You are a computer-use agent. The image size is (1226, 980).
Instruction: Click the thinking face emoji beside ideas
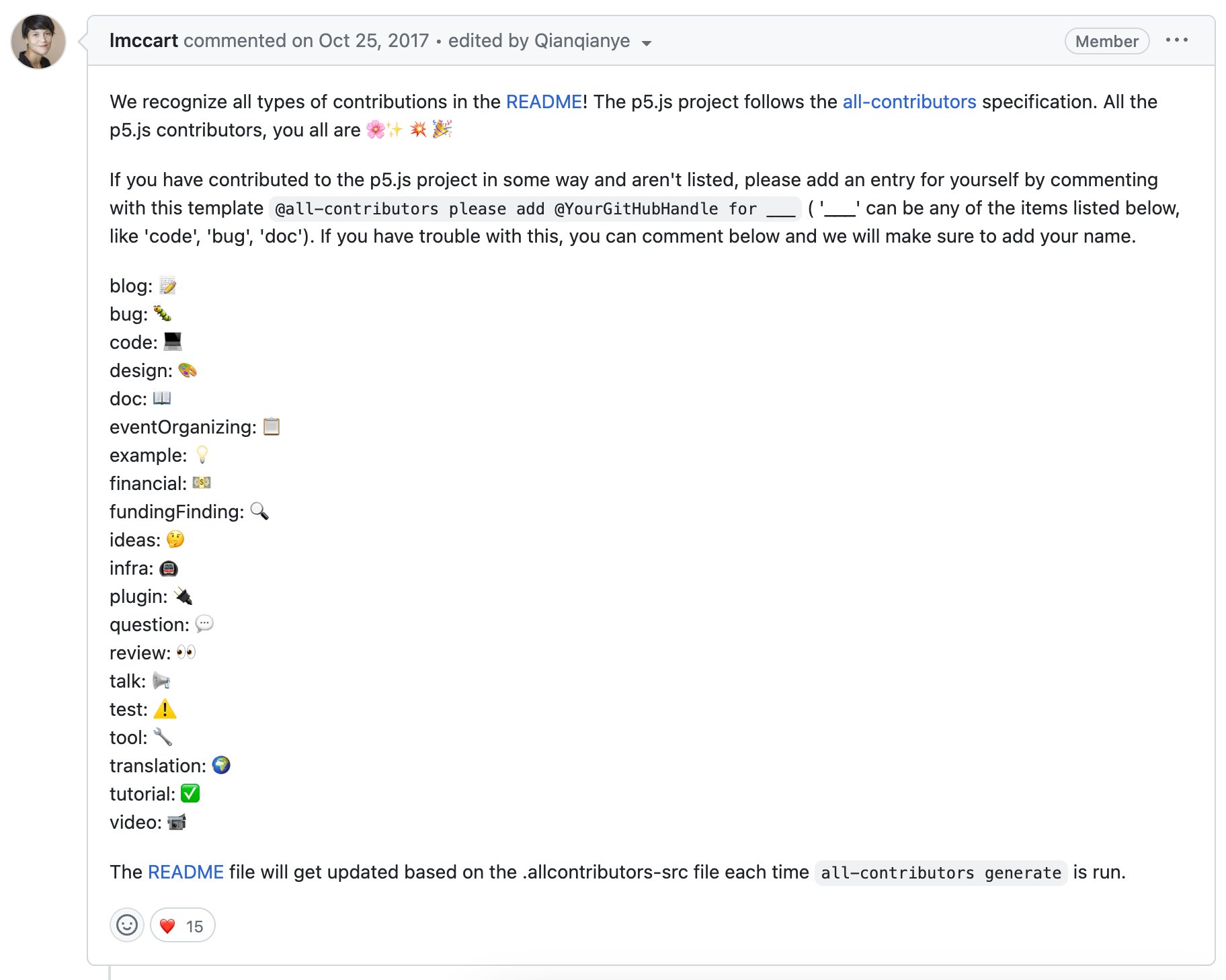(175, 540)
